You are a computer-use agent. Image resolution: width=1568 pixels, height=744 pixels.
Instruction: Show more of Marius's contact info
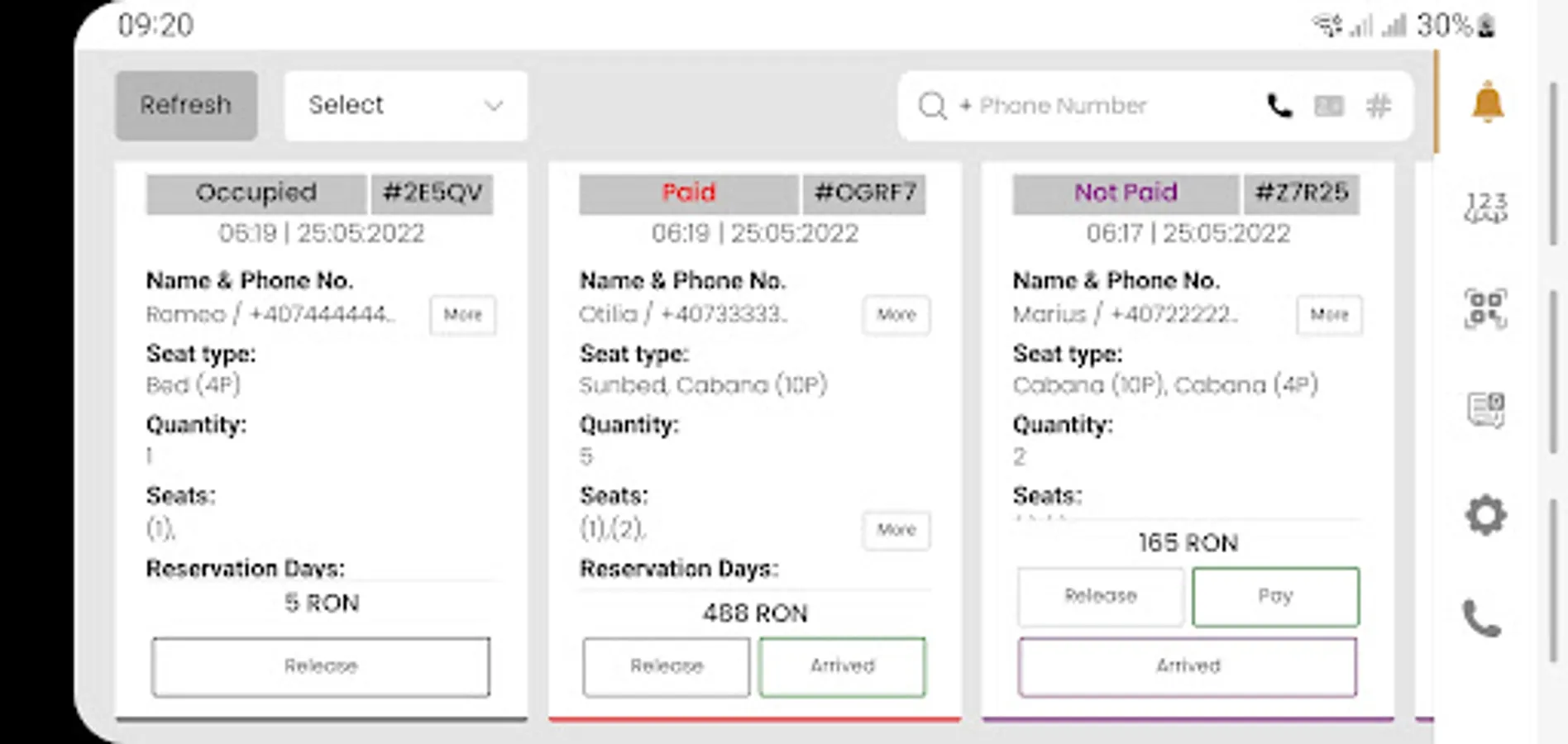[1329, 315]
